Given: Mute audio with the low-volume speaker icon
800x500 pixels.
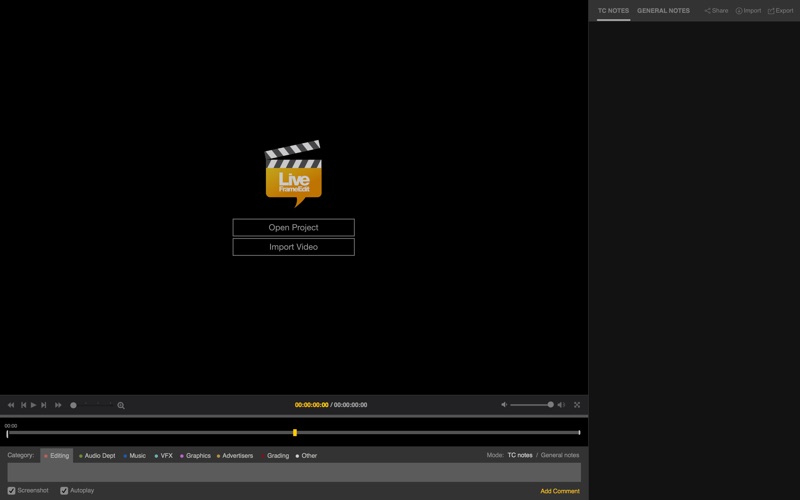Looking at the screenshot, I should (504, 405).
